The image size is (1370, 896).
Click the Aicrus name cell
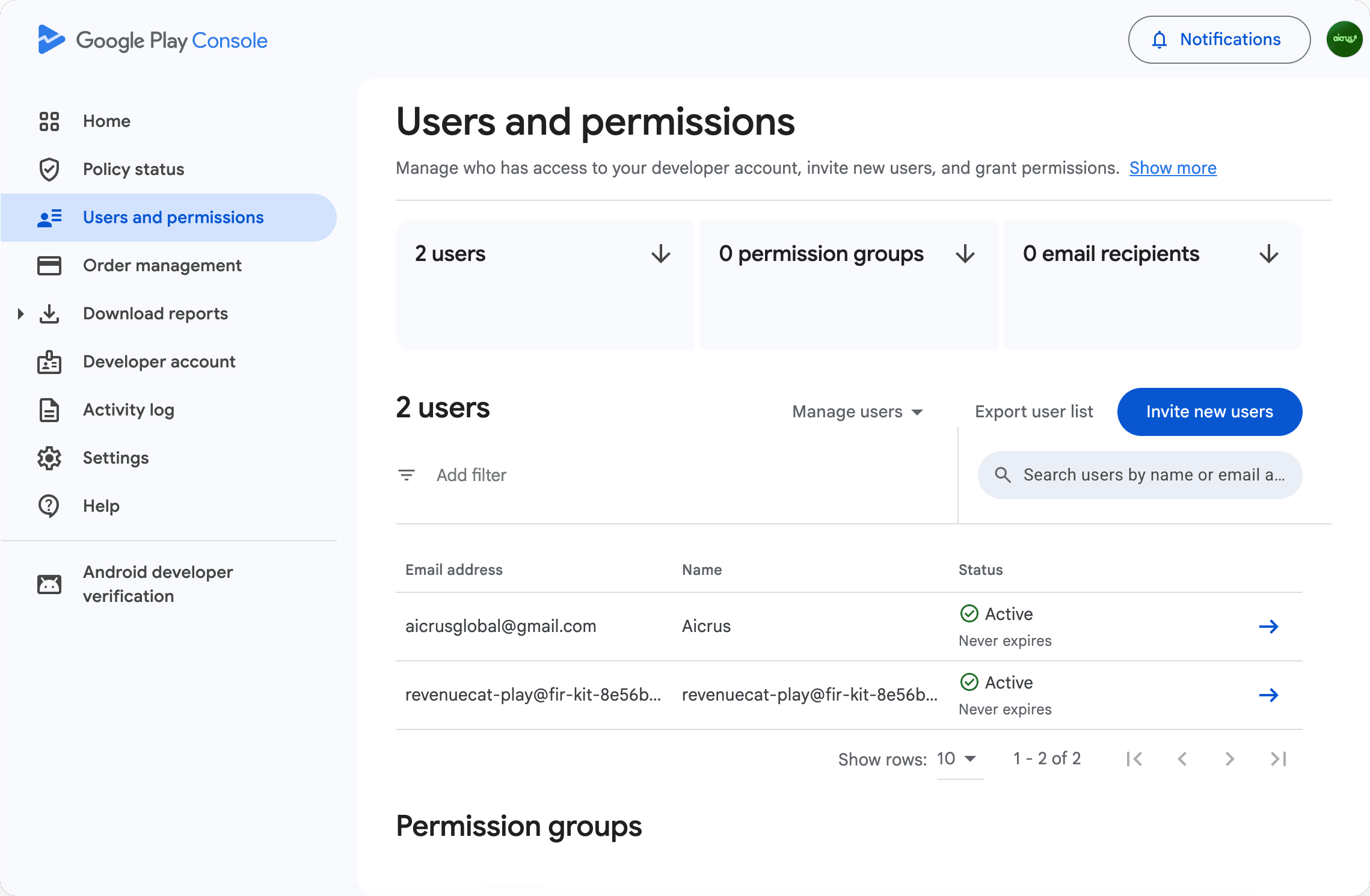(x=706, y=626)
